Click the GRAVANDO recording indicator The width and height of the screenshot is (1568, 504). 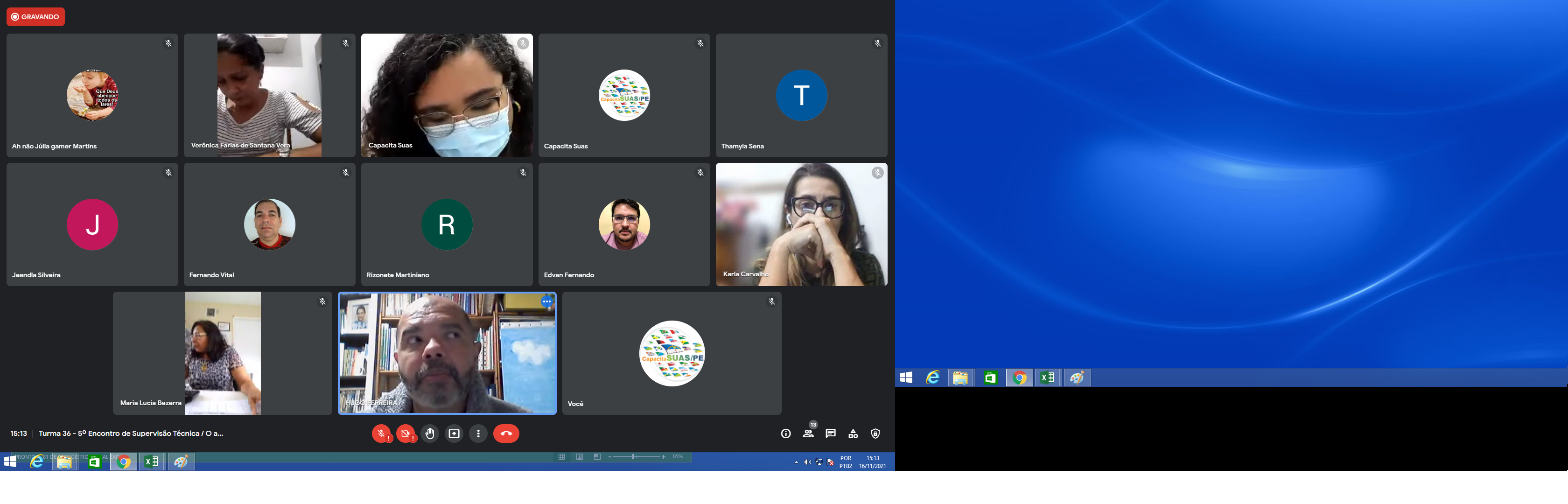(35, 17)
